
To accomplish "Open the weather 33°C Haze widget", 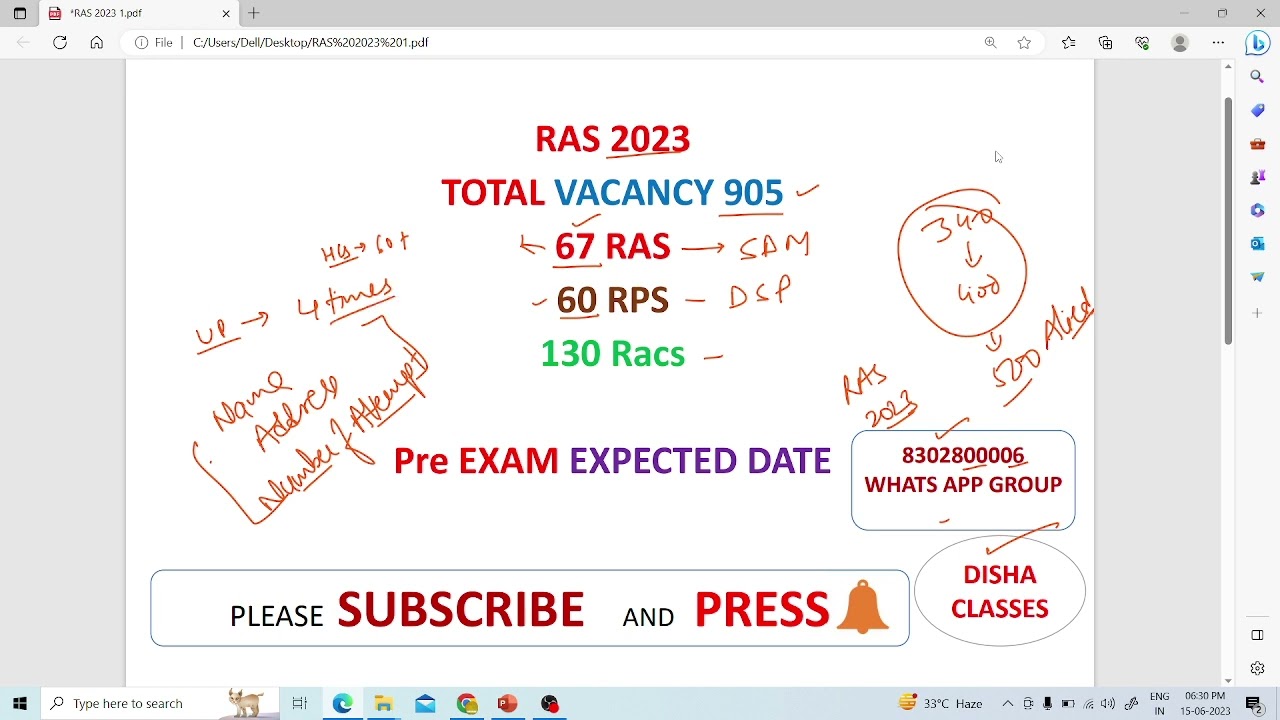I will (940, 703).
